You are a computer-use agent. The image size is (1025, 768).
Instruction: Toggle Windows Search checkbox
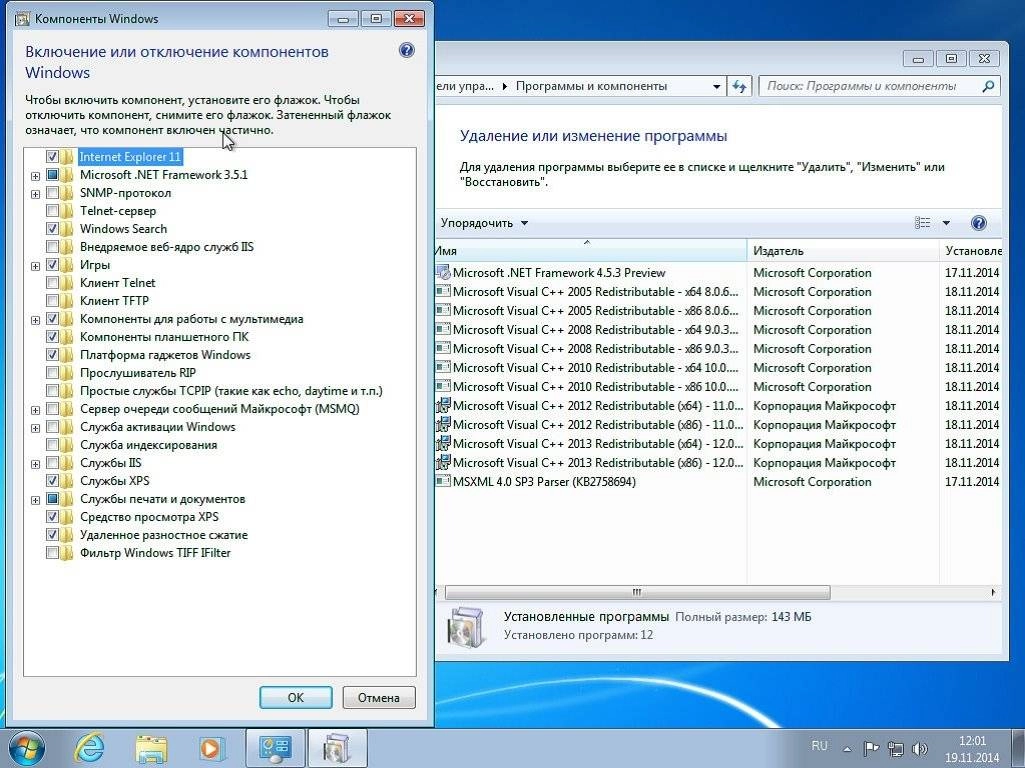(52, 229)
